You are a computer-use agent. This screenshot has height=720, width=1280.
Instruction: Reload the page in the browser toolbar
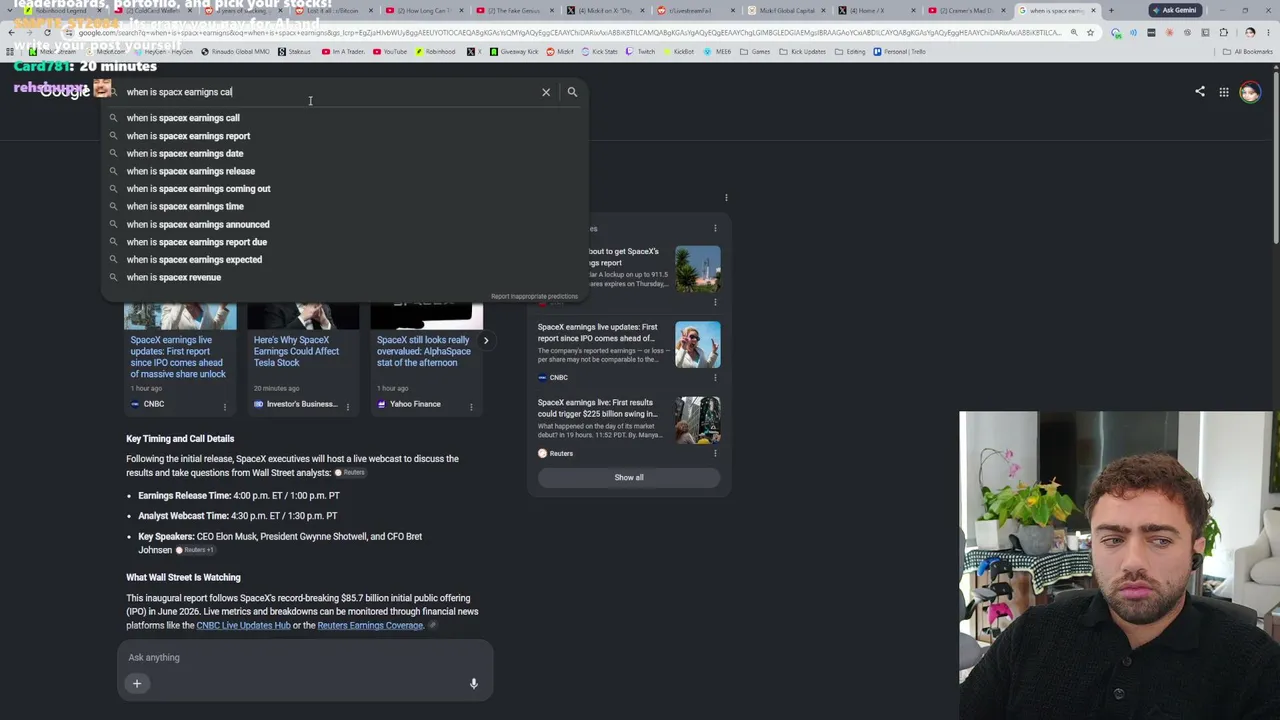tap(47, 32)
